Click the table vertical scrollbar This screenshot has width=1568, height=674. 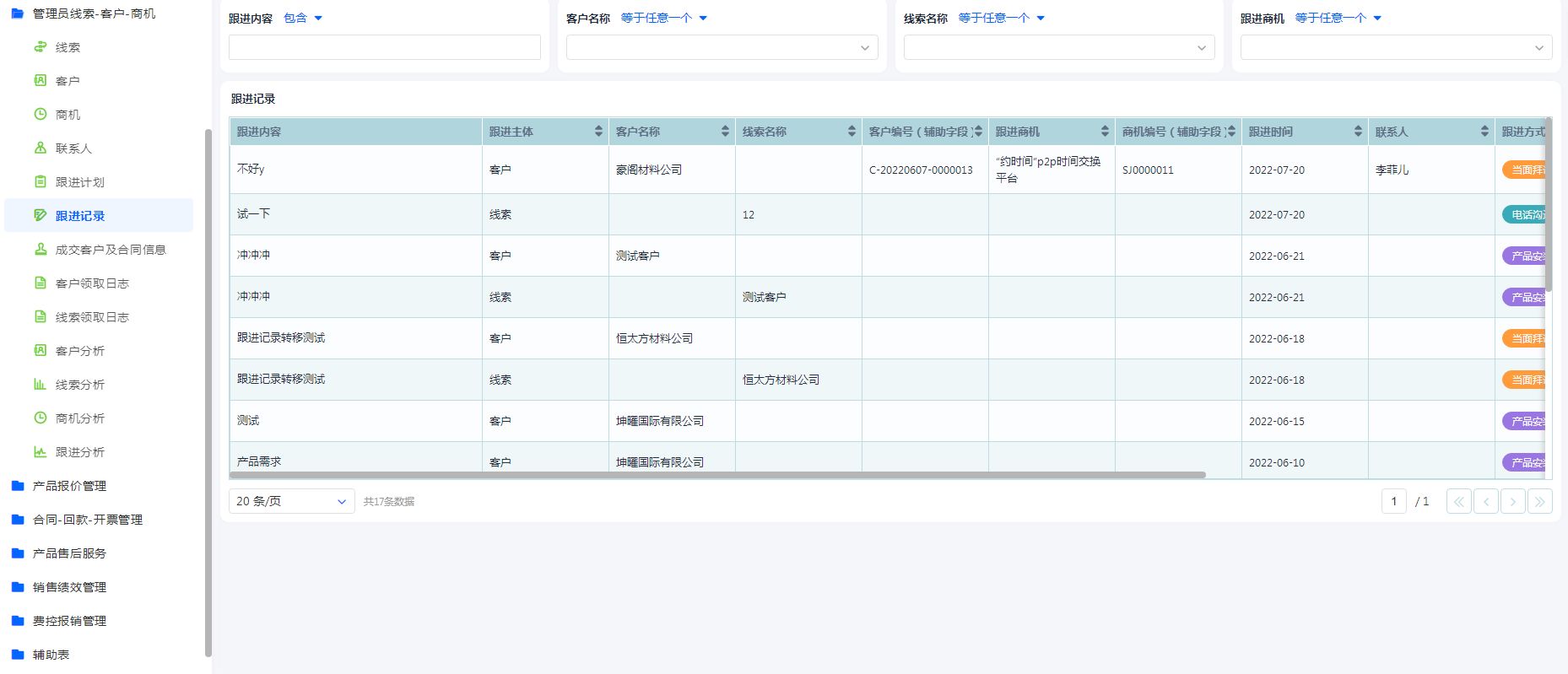(x=1549, y=204)
